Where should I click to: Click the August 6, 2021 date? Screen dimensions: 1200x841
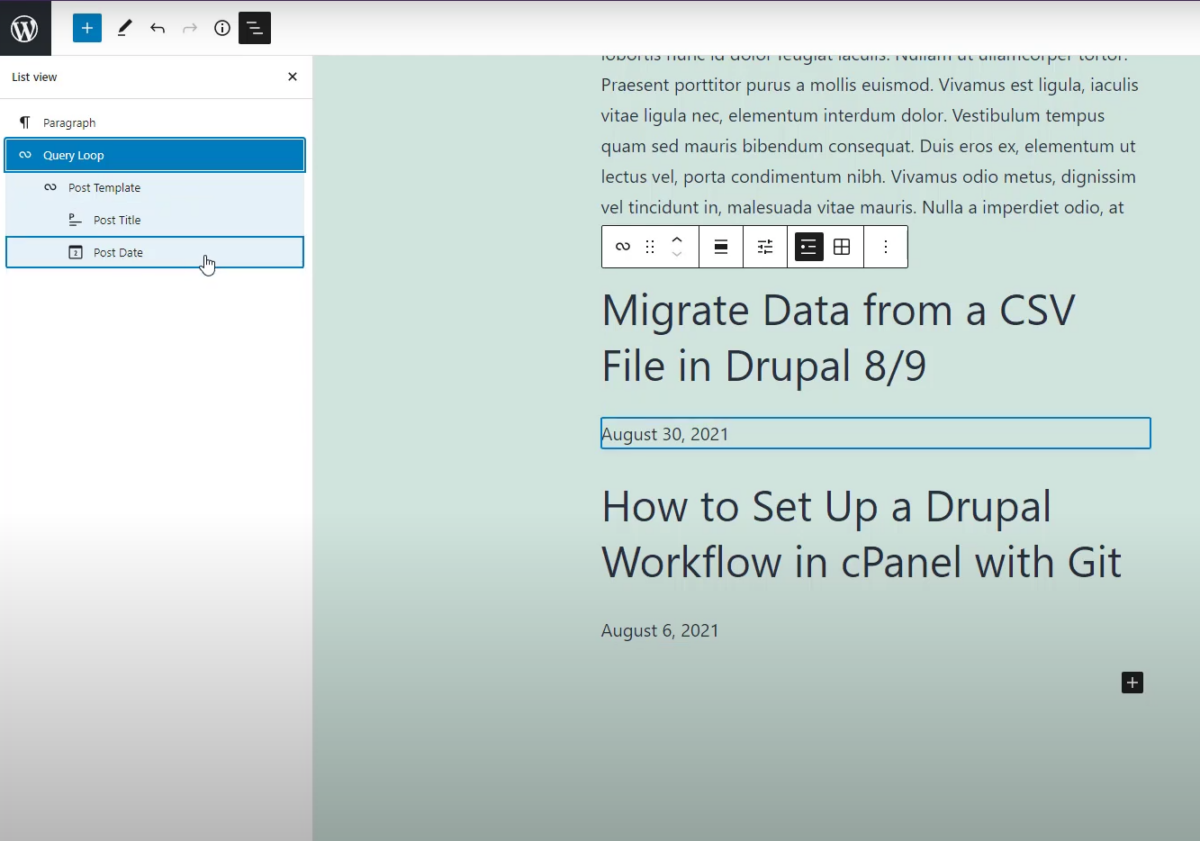(660, 630)
